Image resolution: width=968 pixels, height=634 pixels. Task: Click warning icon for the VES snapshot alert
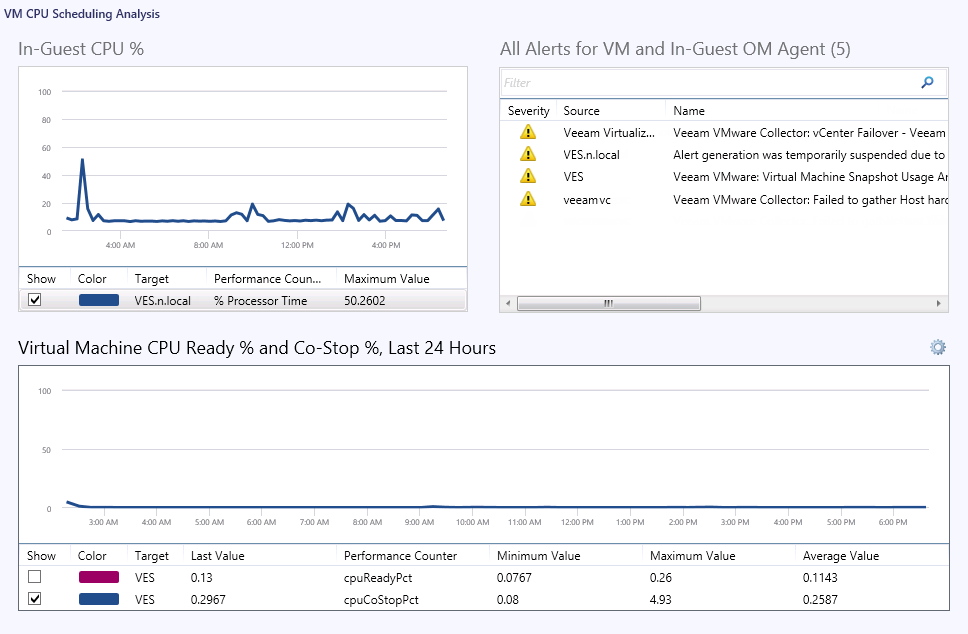pyautogui.click(x=528, y=176)
